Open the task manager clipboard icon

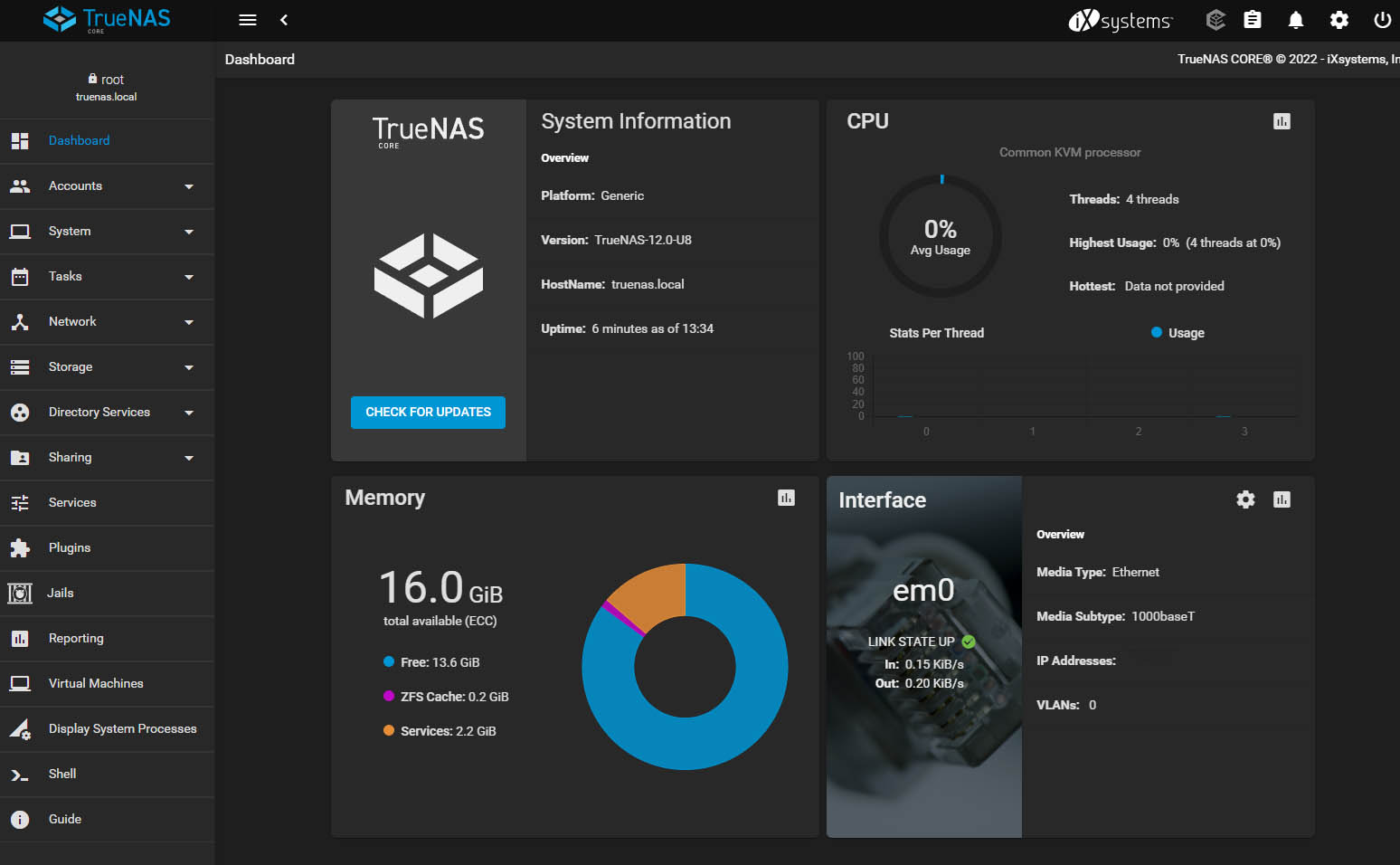1252,20
